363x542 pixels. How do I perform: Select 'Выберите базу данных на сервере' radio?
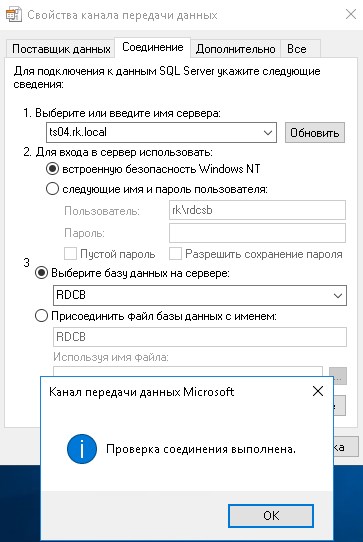pos(41,273)
